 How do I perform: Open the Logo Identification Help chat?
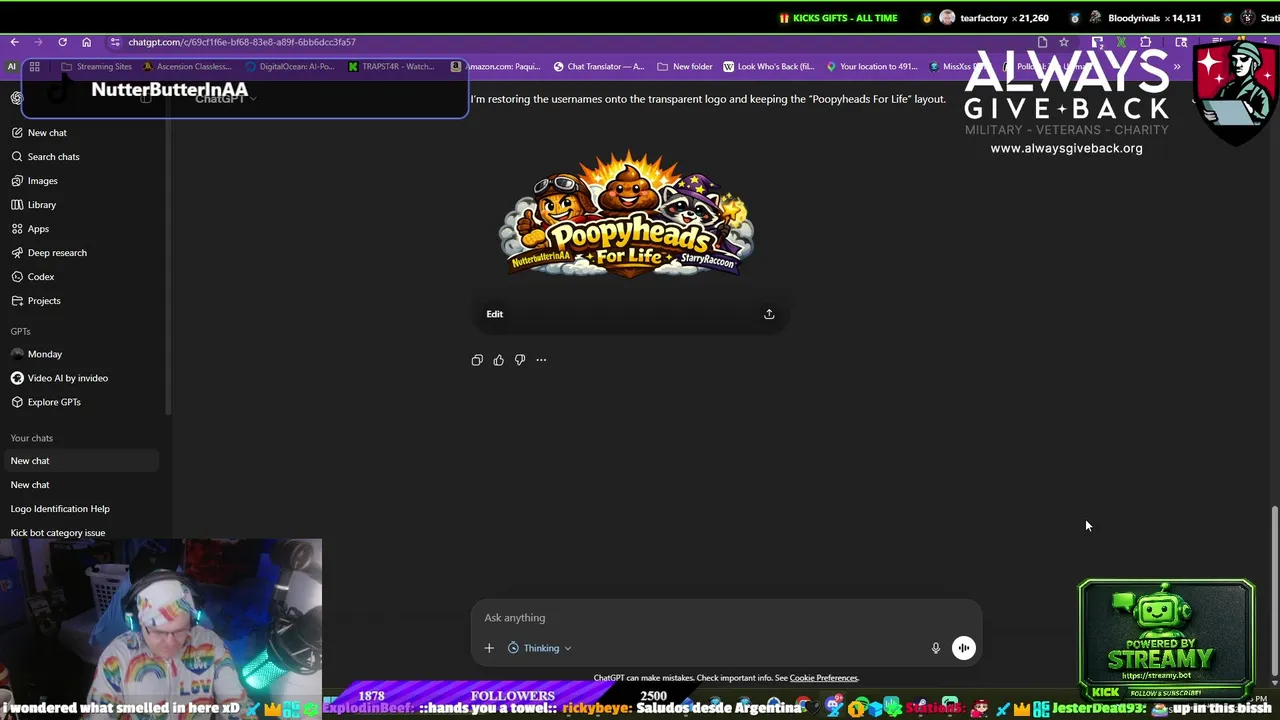click(x=60, y=509)
